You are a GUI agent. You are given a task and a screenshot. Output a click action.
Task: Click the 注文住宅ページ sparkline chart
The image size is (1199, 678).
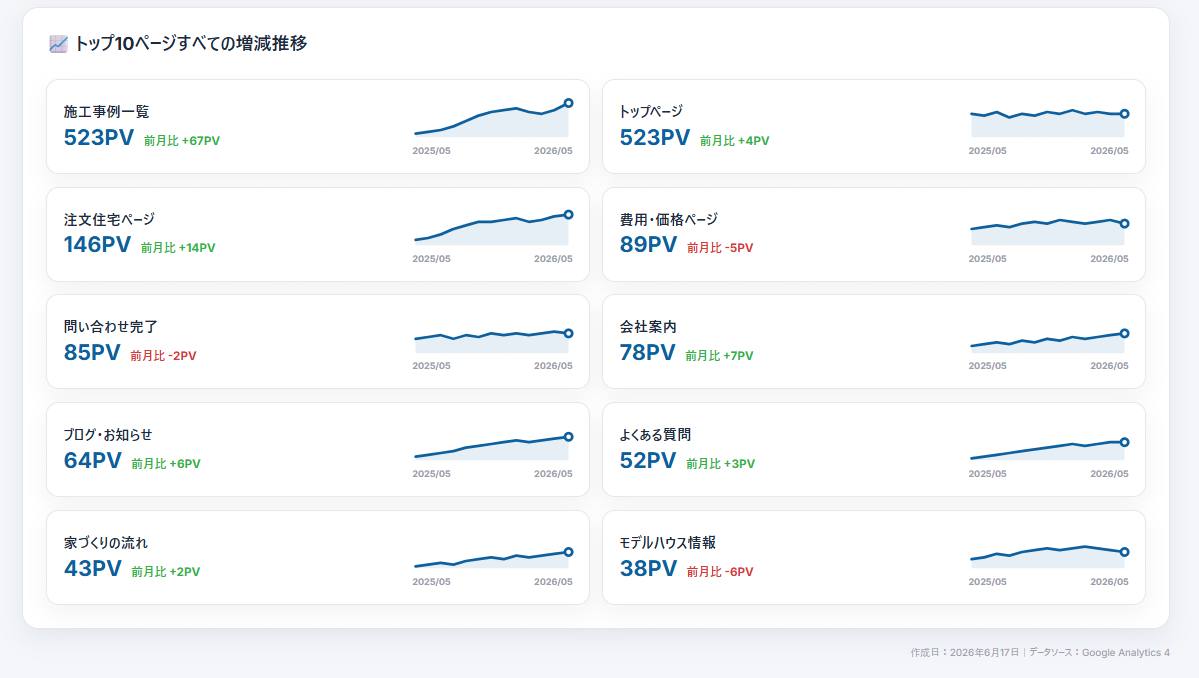(492, 228)
